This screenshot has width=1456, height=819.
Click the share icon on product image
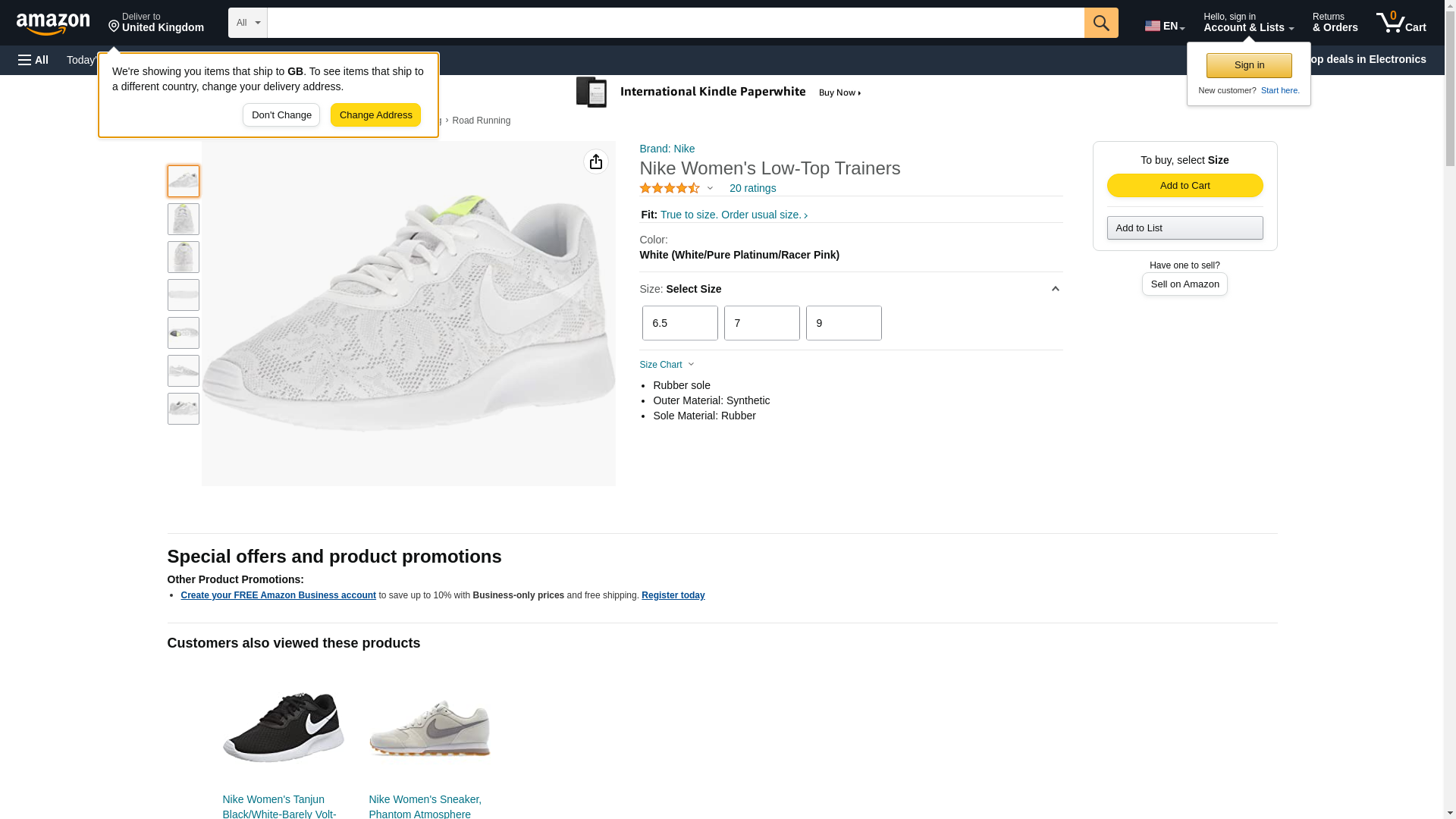tap(595, 162)
